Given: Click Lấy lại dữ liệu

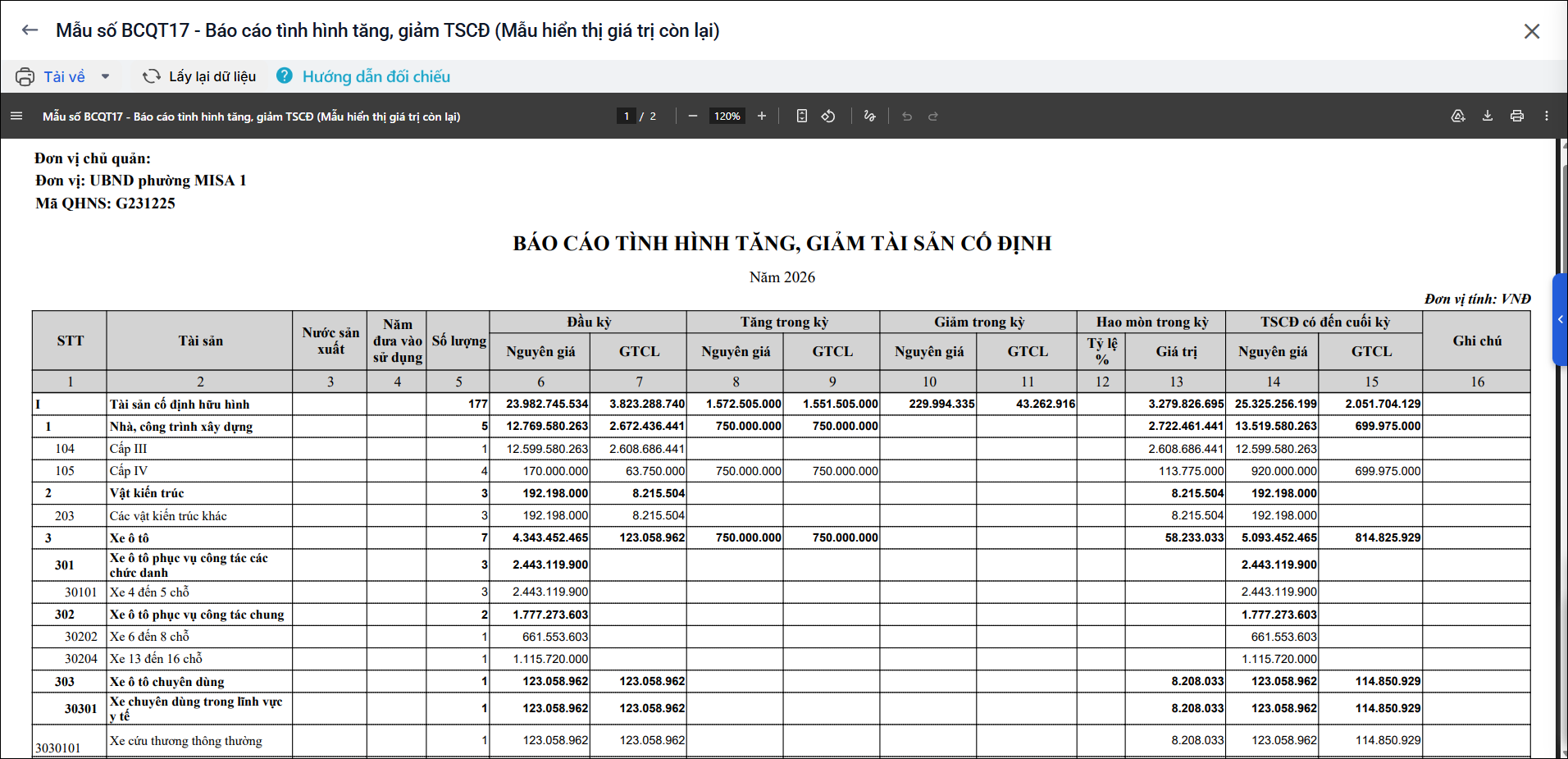Looking at the screenshot, I should (212, 76).
